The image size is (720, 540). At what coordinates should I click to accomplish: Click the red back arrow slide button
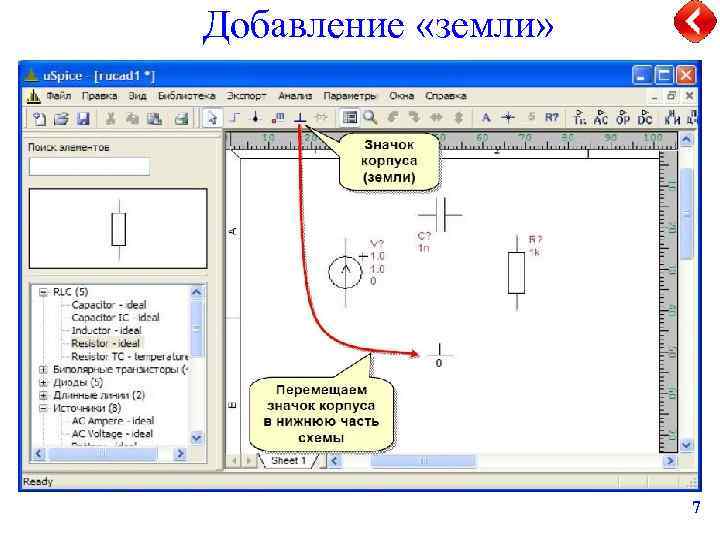tap(695, 21)
